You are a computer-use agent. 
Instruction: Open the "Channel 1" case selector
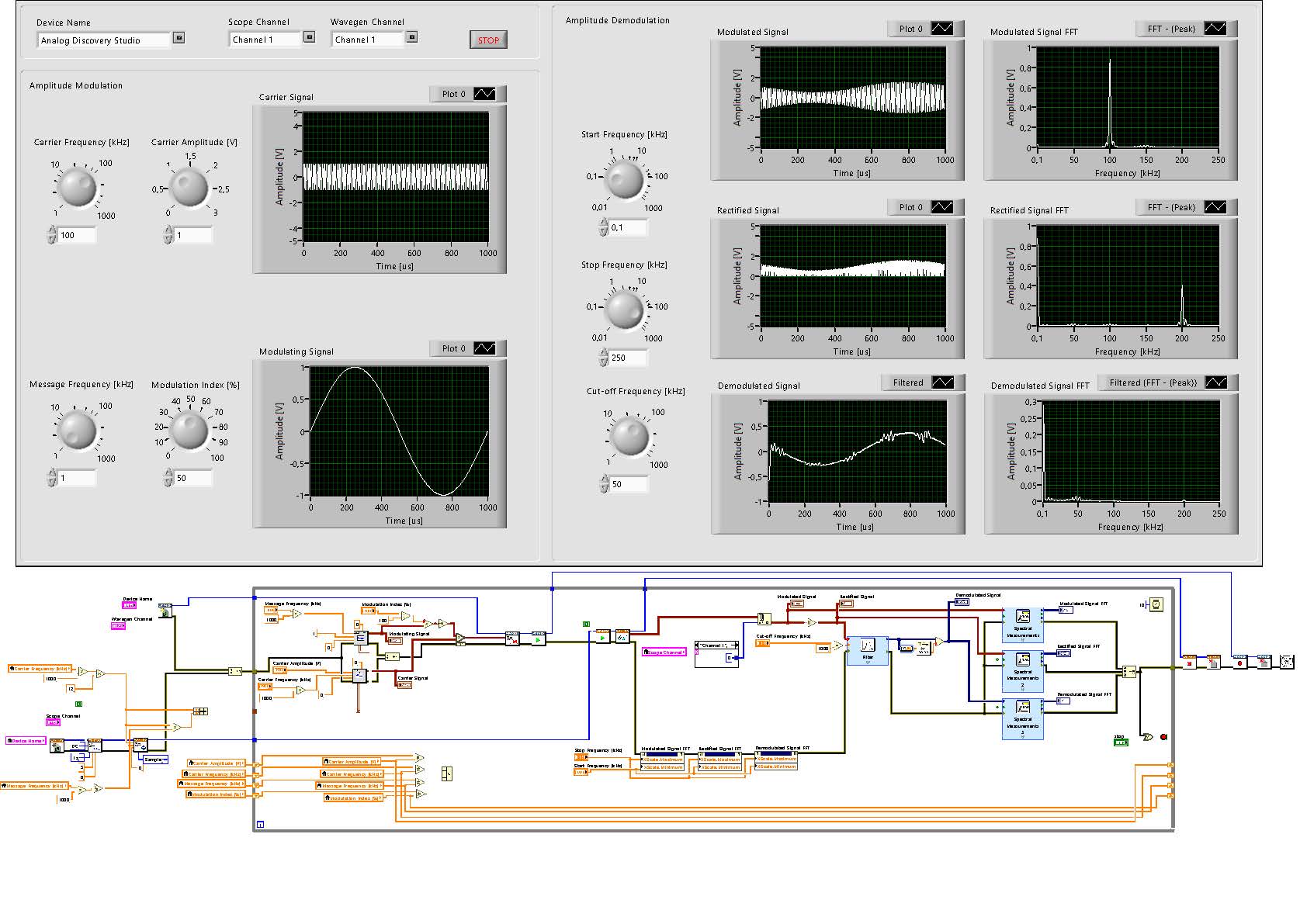coord(716,645)
